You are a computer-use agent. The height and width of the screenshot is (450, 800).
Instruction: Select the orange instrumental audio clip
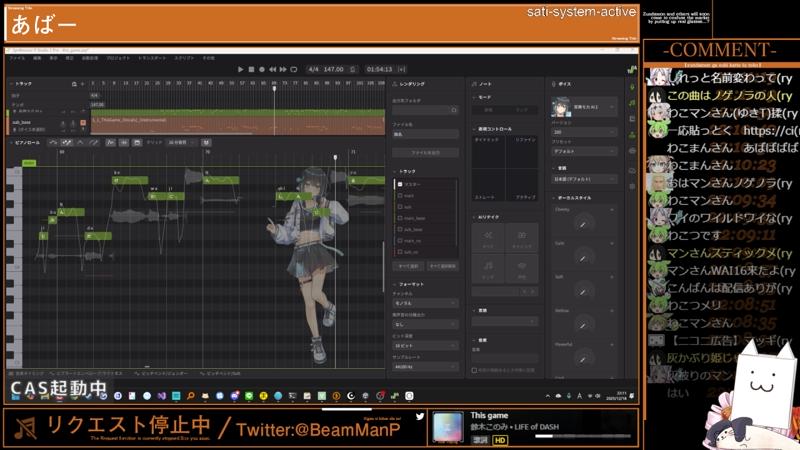pos(238,125)
